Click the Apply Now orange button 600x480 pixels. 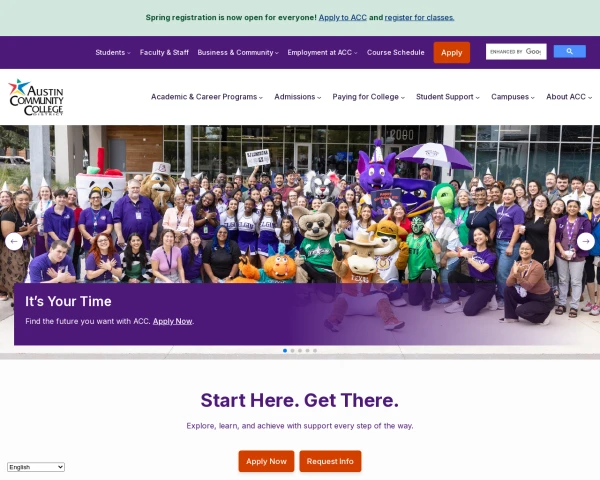click(x=266, y=461)
